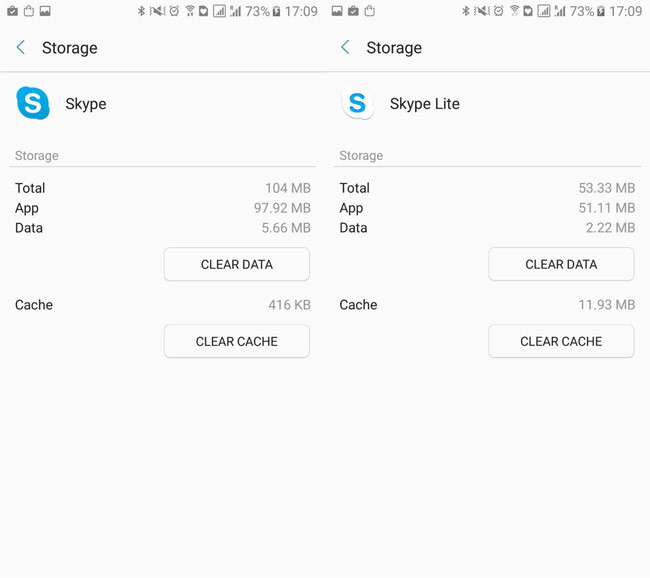The image size is (650, 578).
Task: Select the 53.33 MB total value
Action: click(607, 188)
